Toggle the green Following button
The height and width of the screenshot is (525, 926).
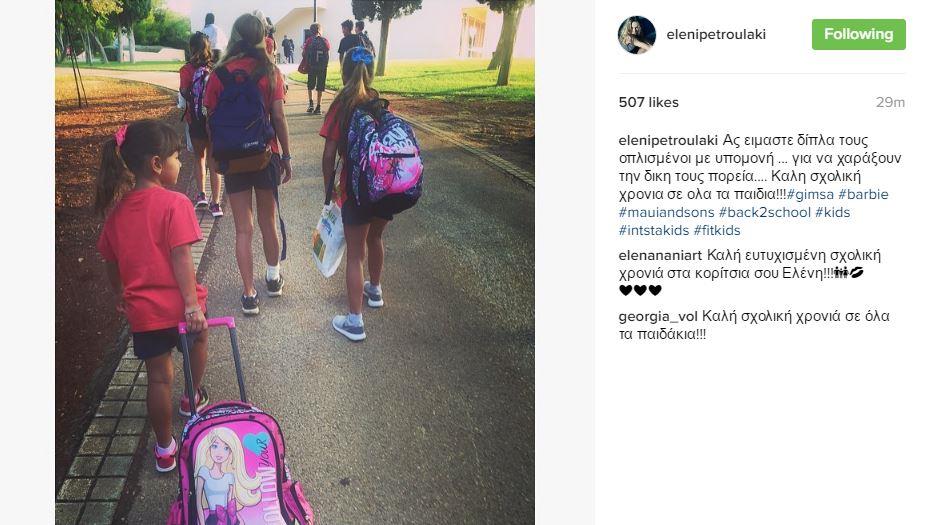point(859,34)
